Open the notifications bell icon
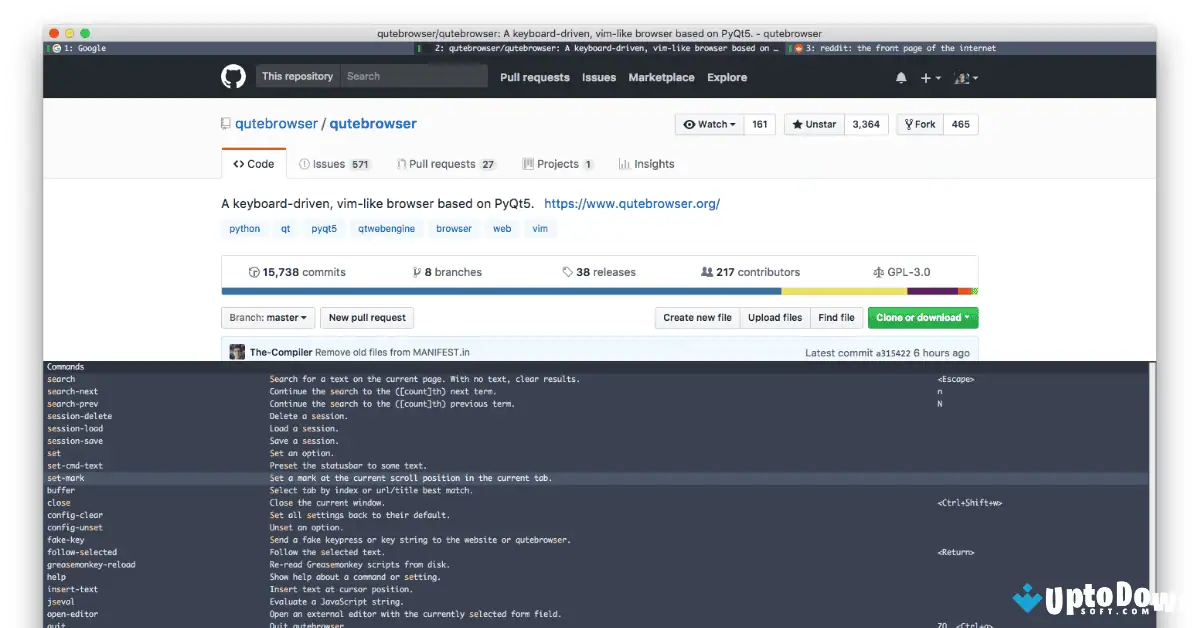This screenshot has width=1200, height=628. 901,77
